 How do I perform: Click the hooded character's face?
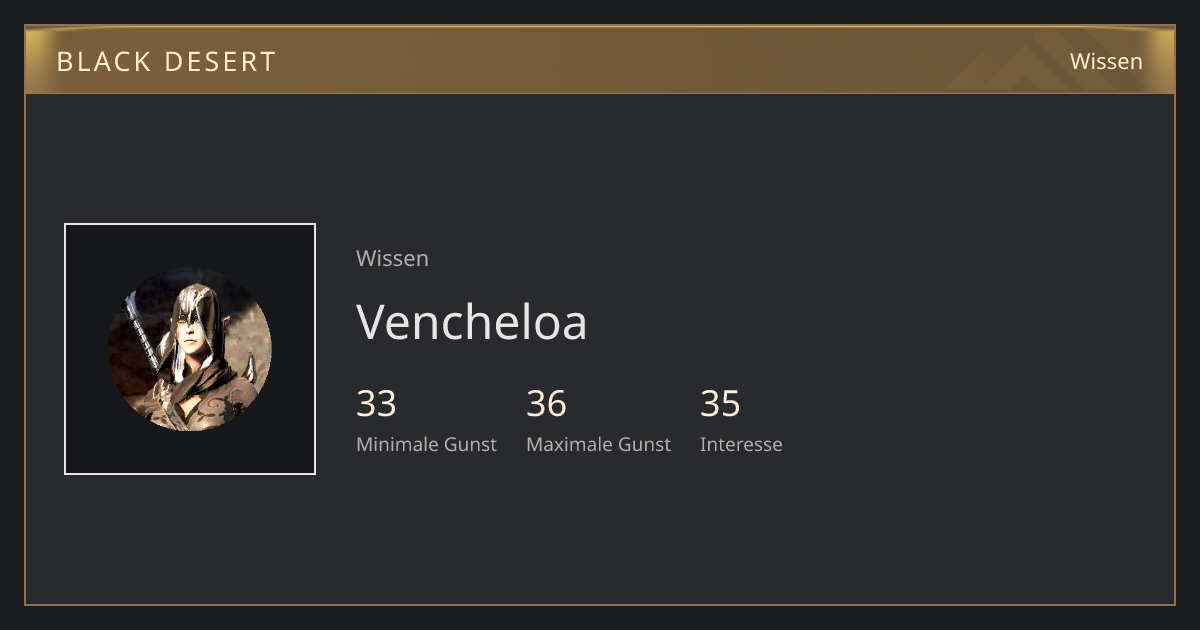click(191, 337)
